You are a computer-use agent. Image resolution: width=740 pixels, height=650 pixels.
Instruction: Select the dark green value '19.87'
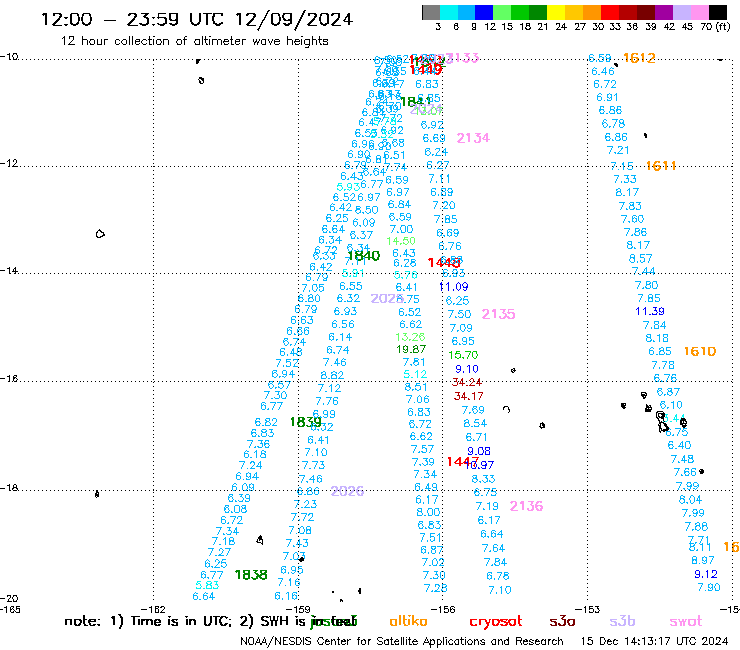pyautogui.click(x=411, y=349)
